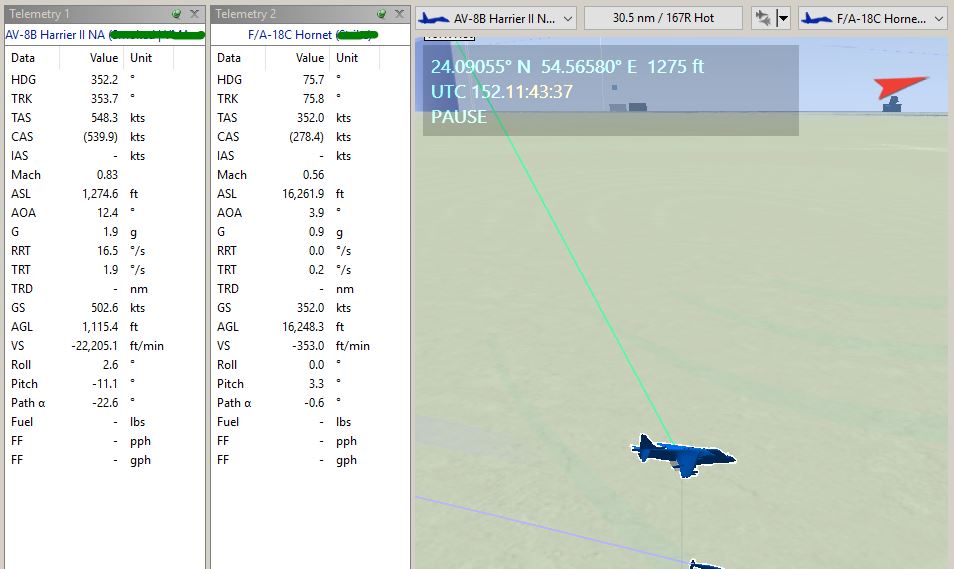Select TRK value 75.8 in Telemetry 2
Screen dimensions: 954x569
(x=314, y=99)
